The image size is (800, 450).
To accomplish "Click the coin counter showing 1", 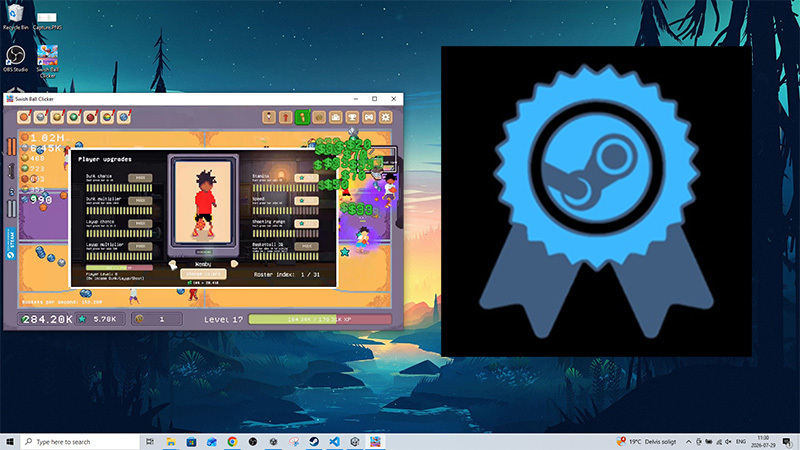I will [x=157, y=319].
